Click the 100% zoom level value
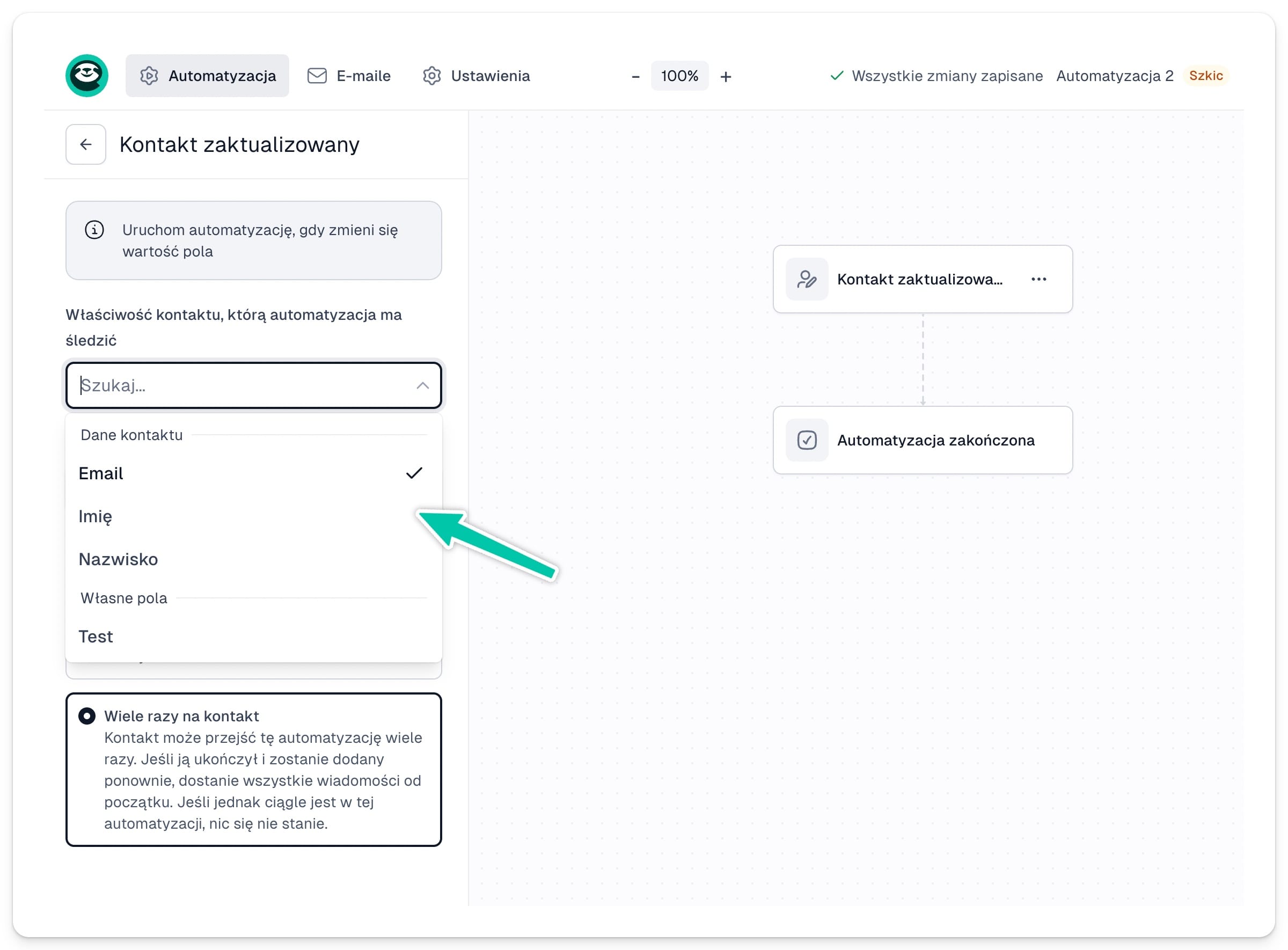Screen dimensions: 1288x950 pos(679,76)
